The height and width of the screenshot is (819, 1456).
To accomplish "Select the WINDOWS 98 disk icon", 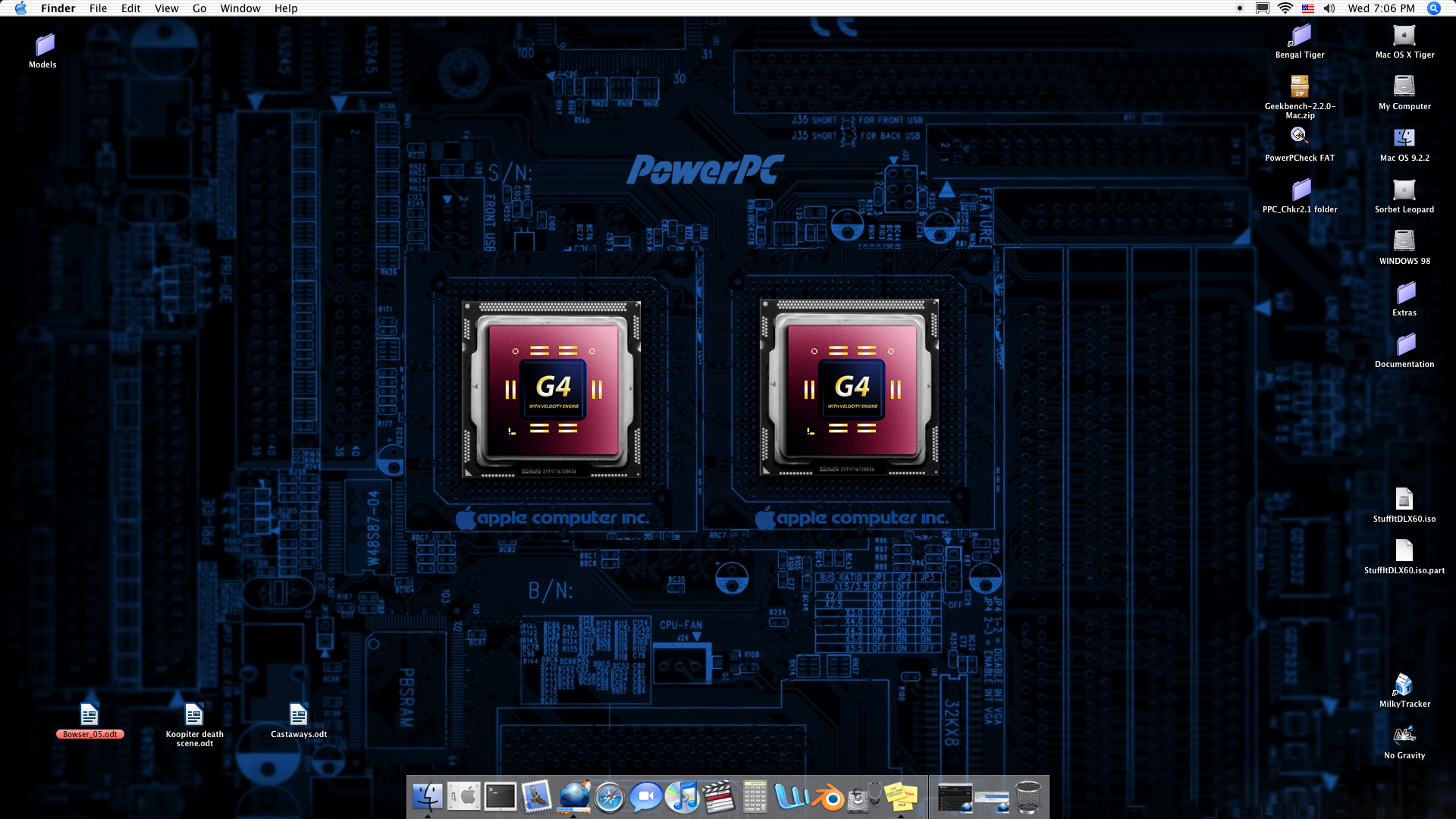I will coord(1404,241).
